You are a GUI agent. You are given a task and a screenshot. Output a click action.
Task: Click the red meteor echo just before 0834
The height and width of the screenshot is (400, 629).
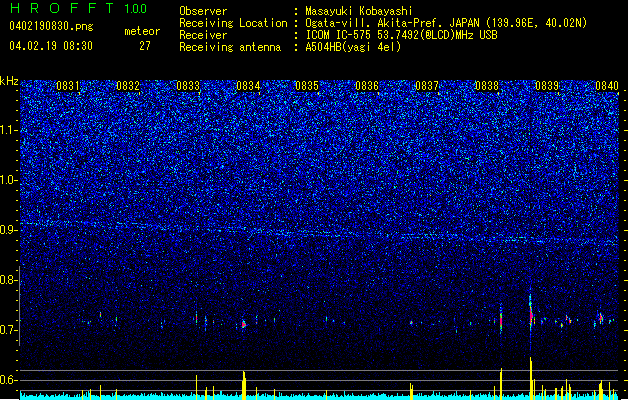tap(243, 324)
